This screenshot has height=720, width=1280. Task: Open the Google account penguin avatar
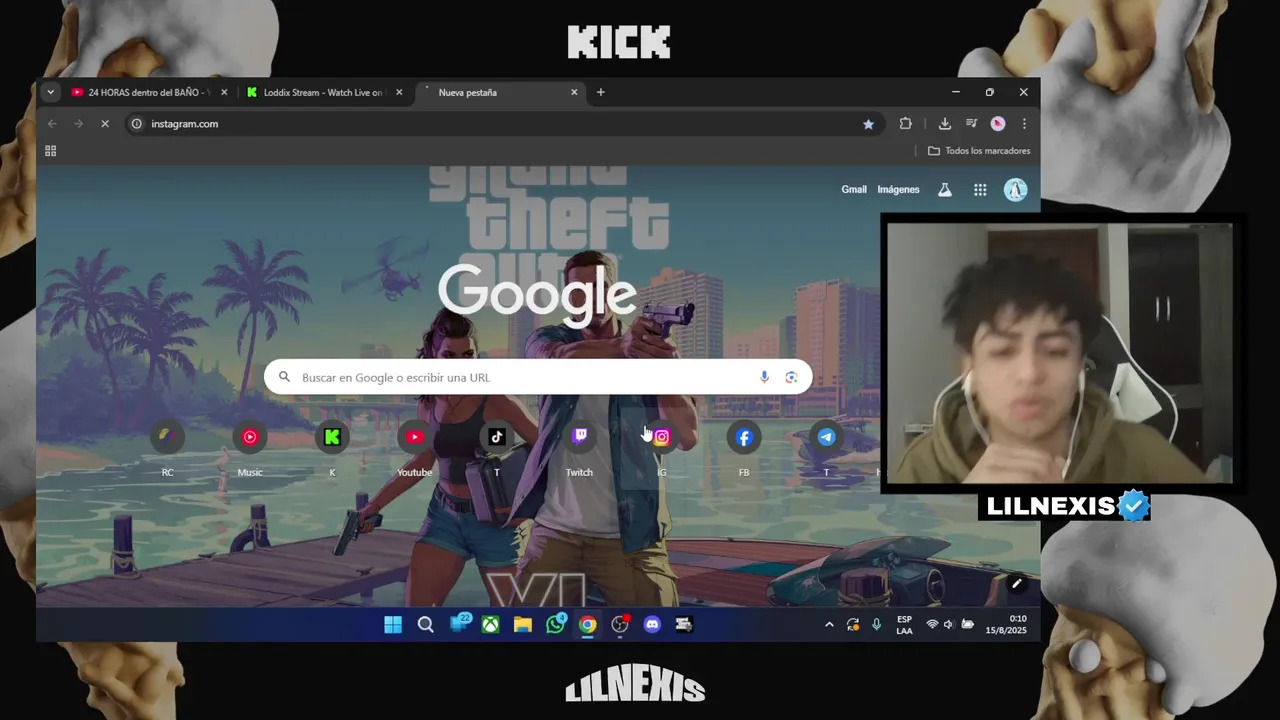[x=1015, y=190]
